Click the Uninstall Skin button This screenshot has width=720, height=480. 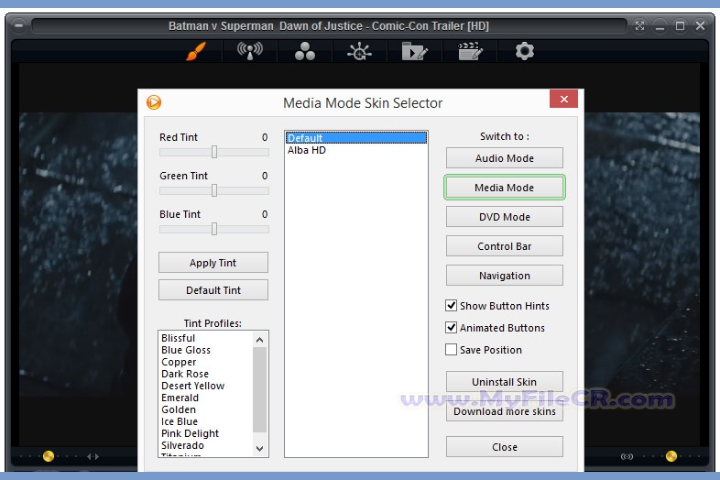click(x=504, y=382)
